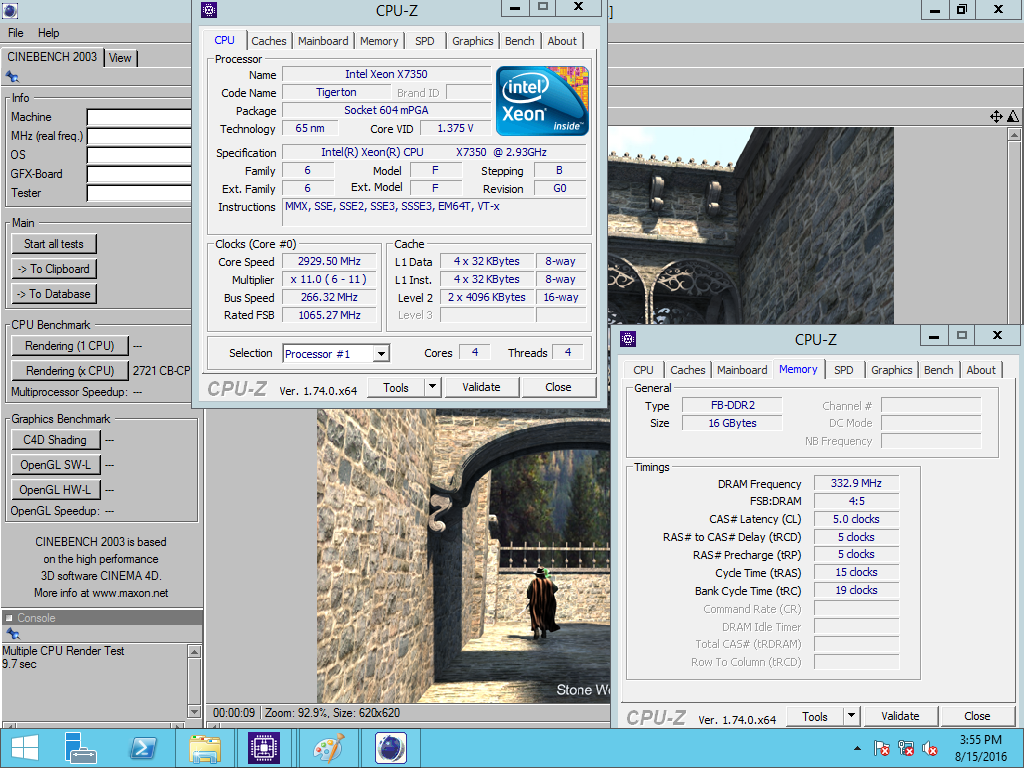Open Windows Start button

[x=25, y=748]
